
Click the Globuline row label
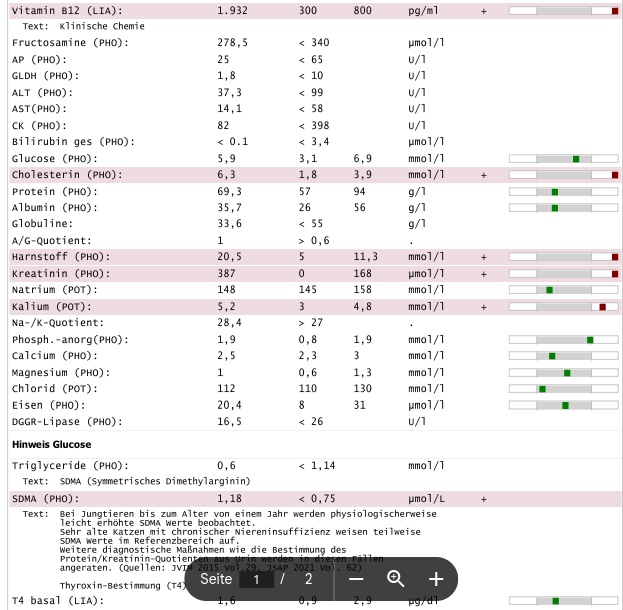pos(42,224)
